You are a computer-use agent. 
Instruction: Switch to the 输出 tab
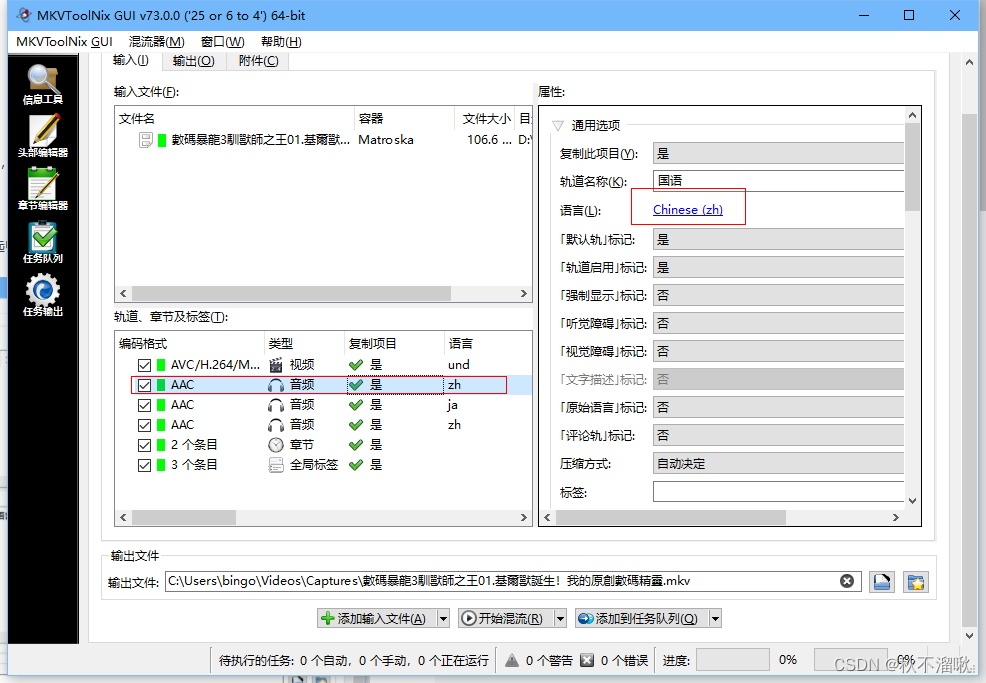pyautogui.click(x=194, y=61)
